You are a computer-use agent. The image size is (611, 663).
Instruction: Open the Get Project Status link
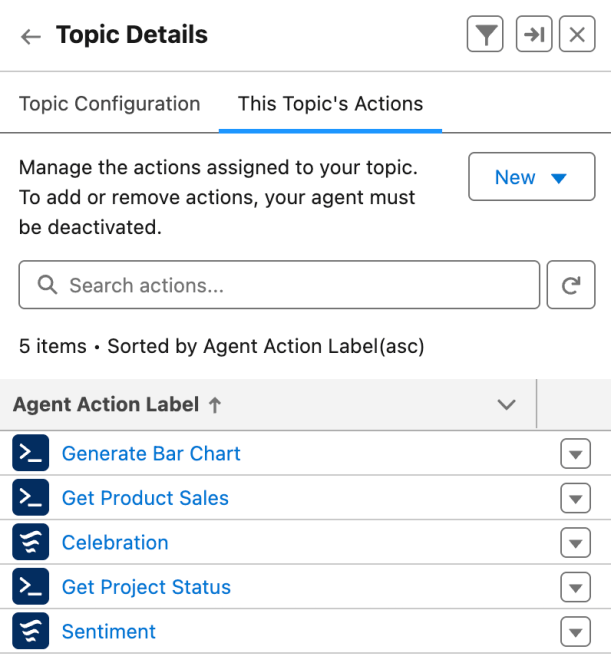point(146,587)
